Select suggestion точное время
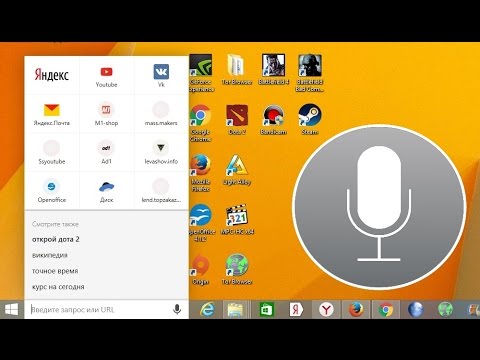The image size is (480, 360). pyautogui.click(x=55, y=271)
